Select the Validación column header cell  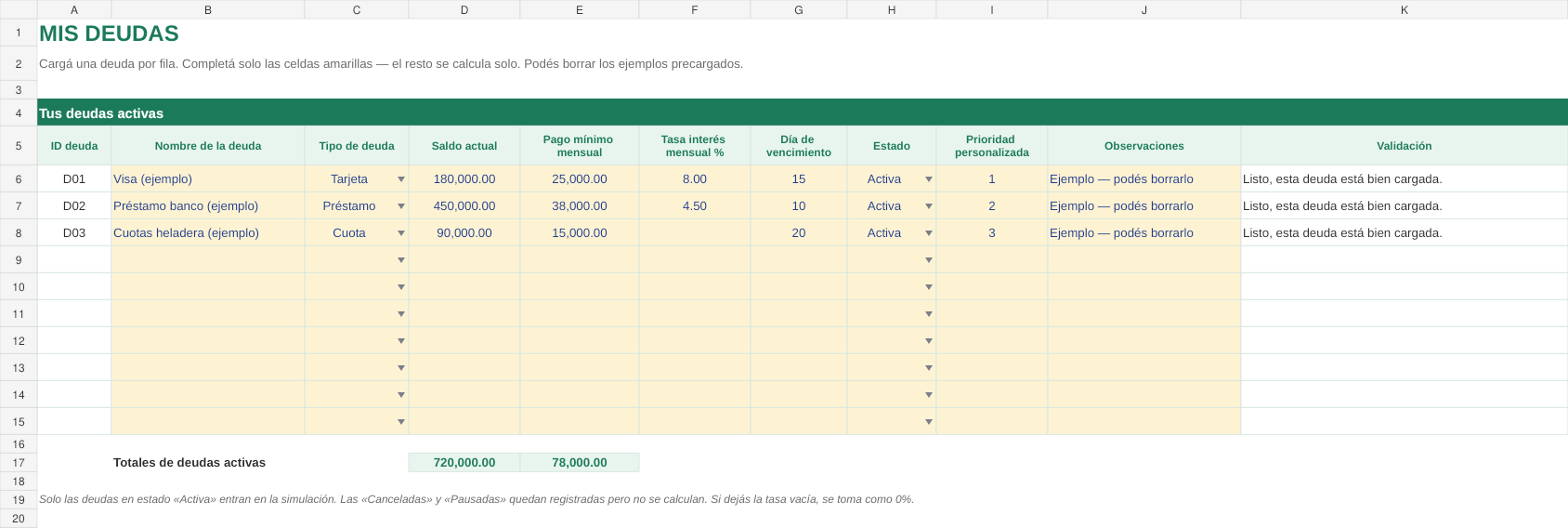[1405, 146]
